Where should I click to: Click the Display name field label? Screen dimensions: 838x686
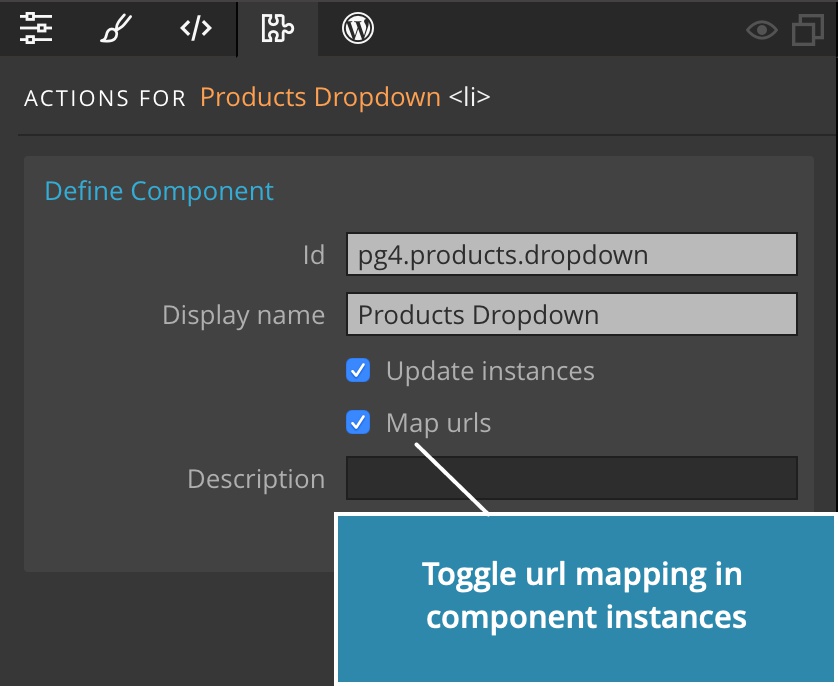244,315
